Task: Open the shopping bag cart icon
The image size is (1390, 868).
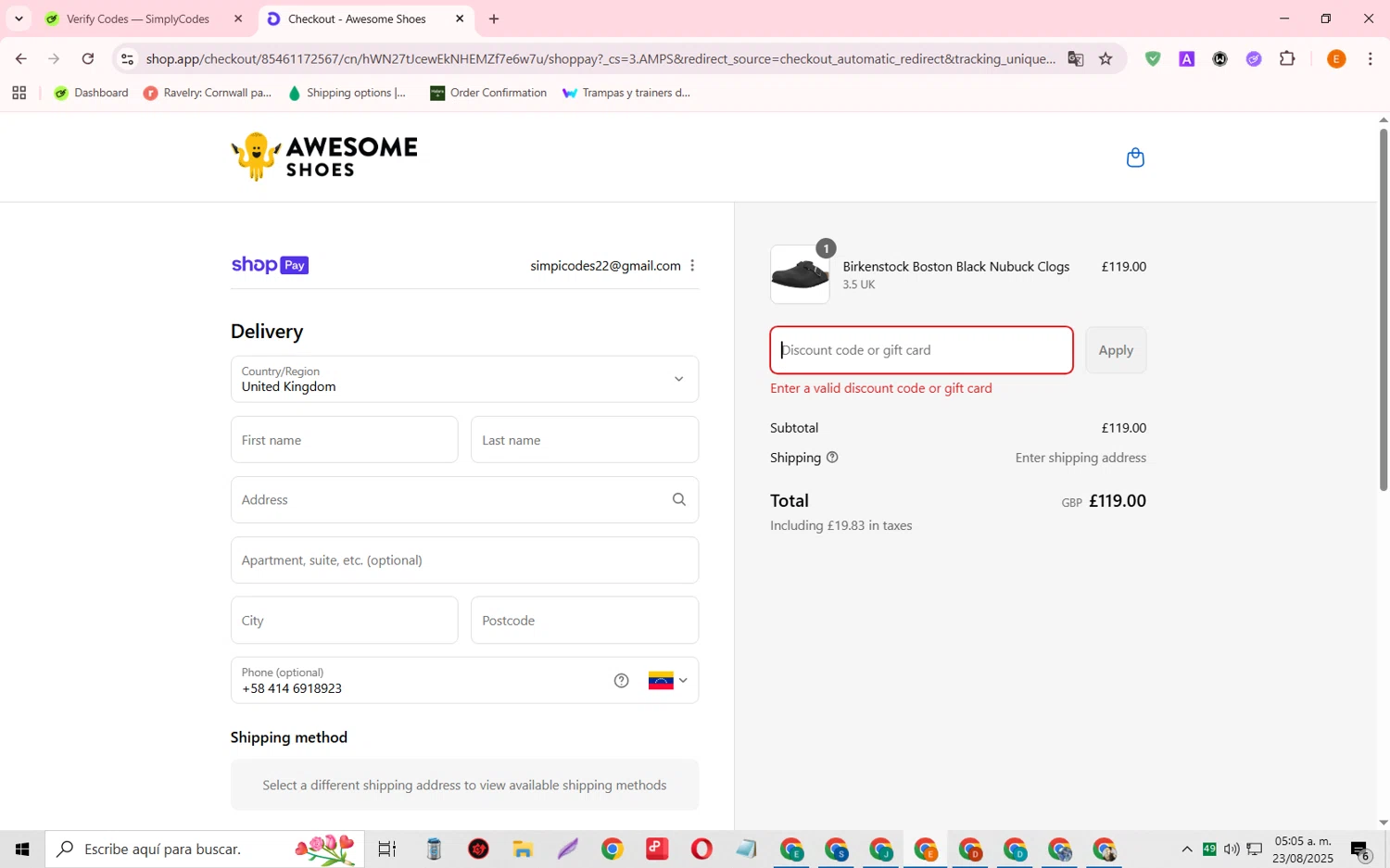Action: pyautogui.click(x=1135, y=157)
